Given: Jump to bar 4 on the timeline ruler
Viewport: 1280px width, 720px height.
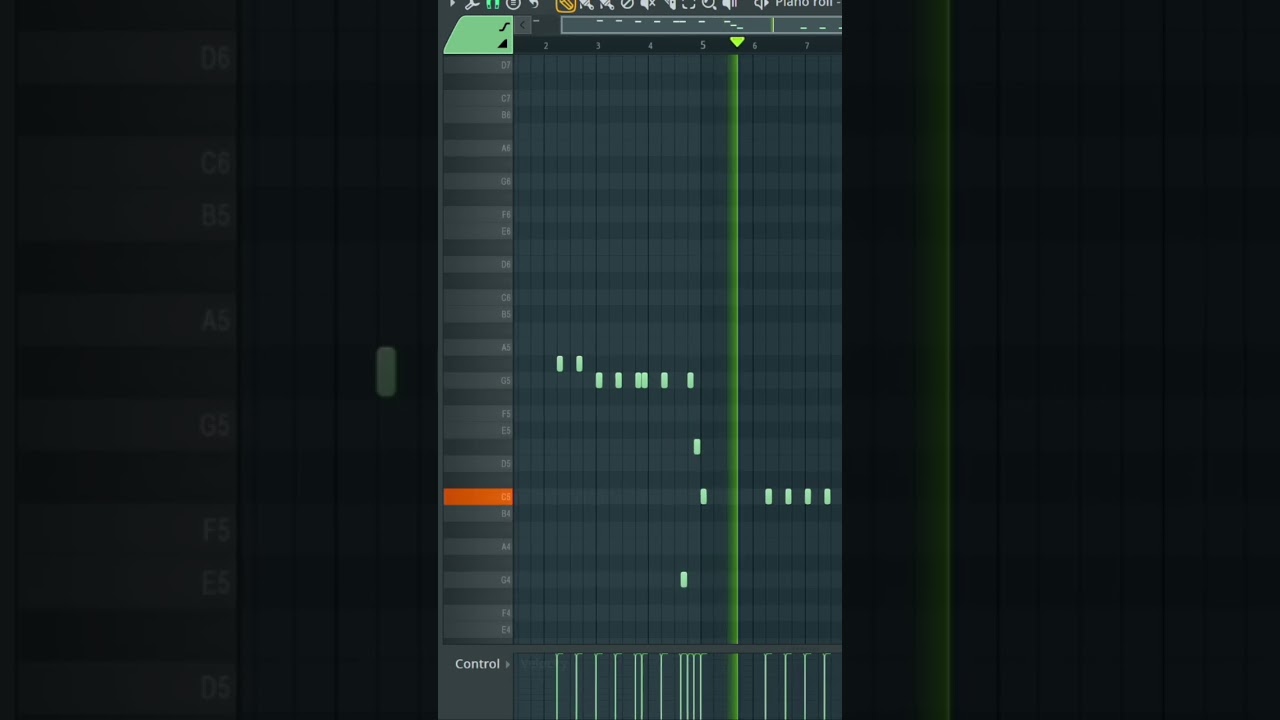Looking at the screenshot, I should (650, 46).
